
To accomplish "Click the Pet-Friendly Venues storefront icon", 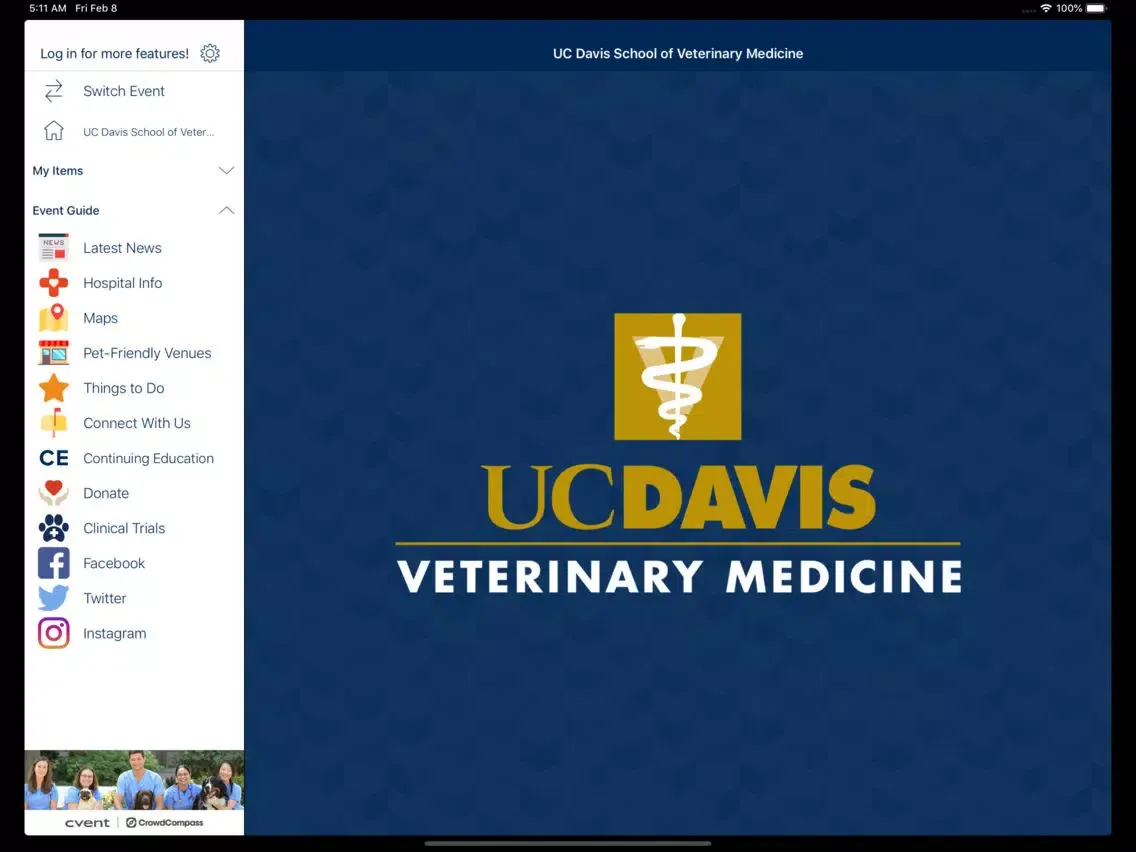I will [x=54, y=352].
